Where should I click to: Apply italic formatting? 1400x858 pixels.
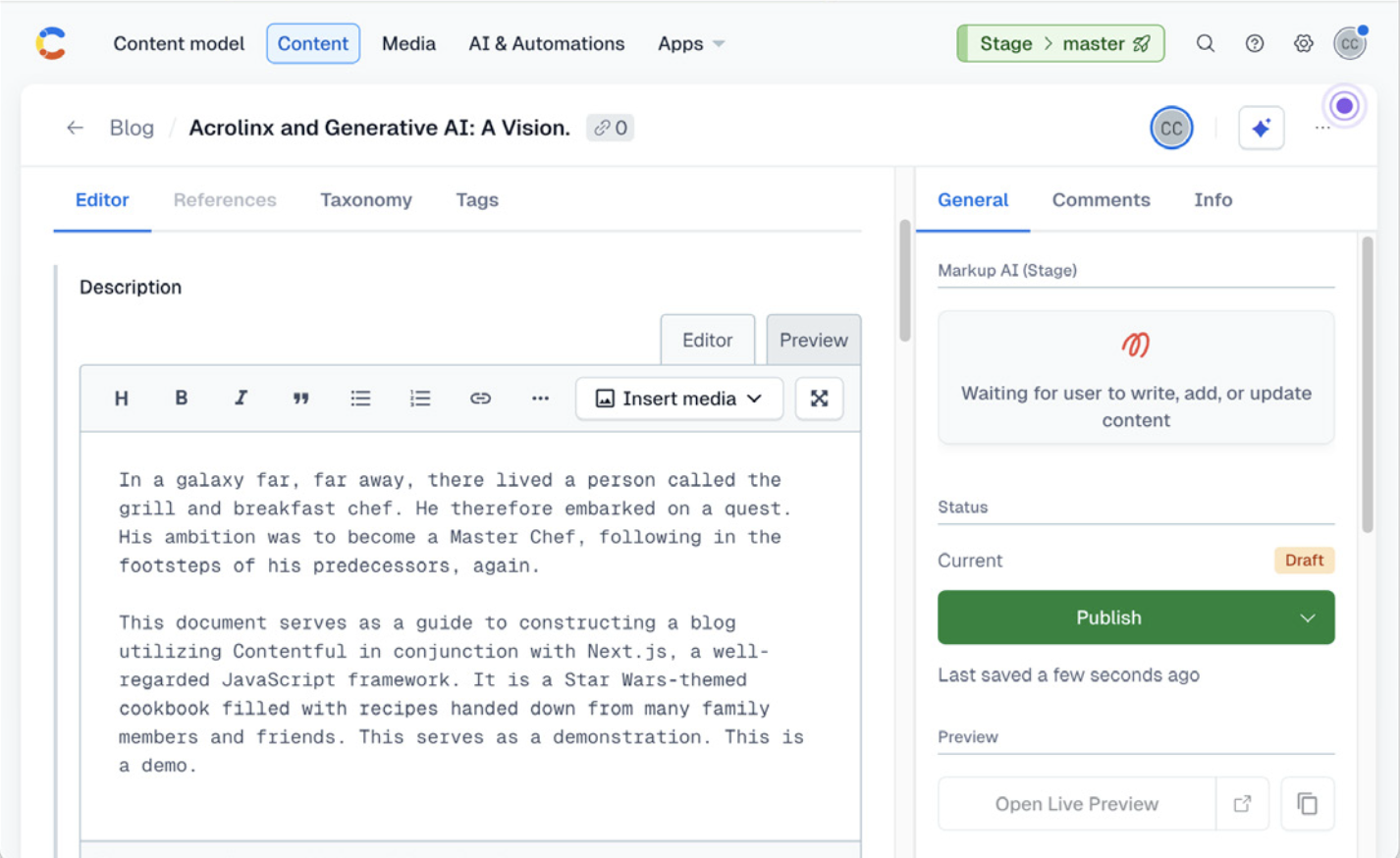click(241, 398)
